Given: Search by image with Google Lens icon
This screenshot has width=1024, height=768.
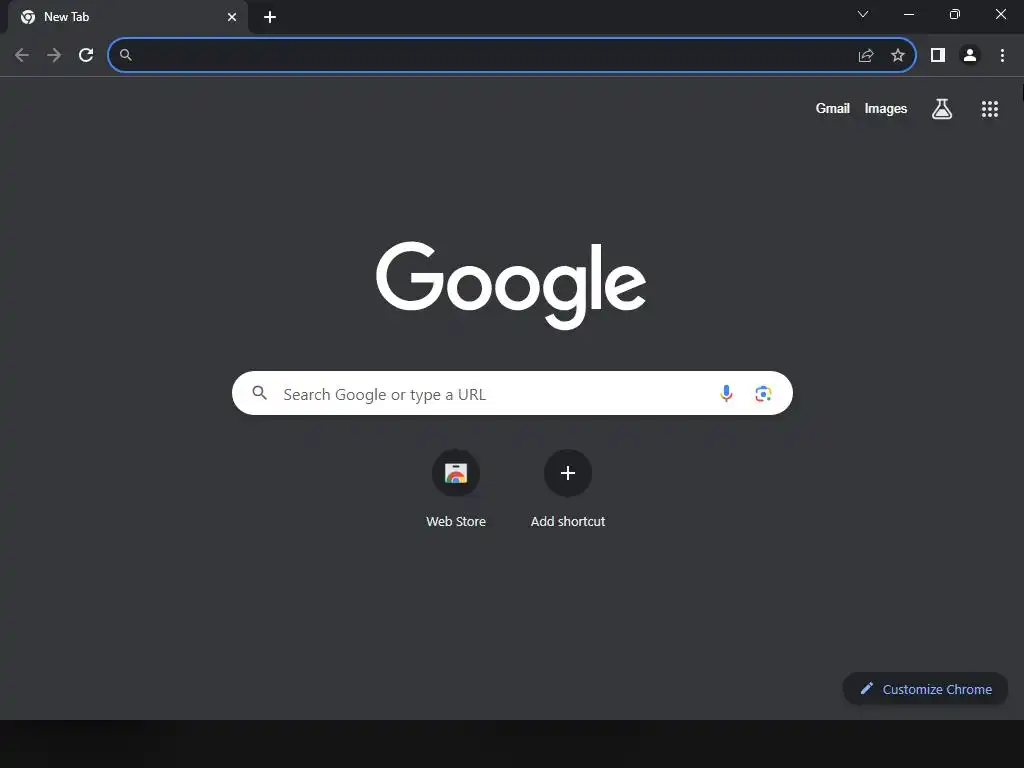Looking at the screenshot, I should [x=763, y=393].
